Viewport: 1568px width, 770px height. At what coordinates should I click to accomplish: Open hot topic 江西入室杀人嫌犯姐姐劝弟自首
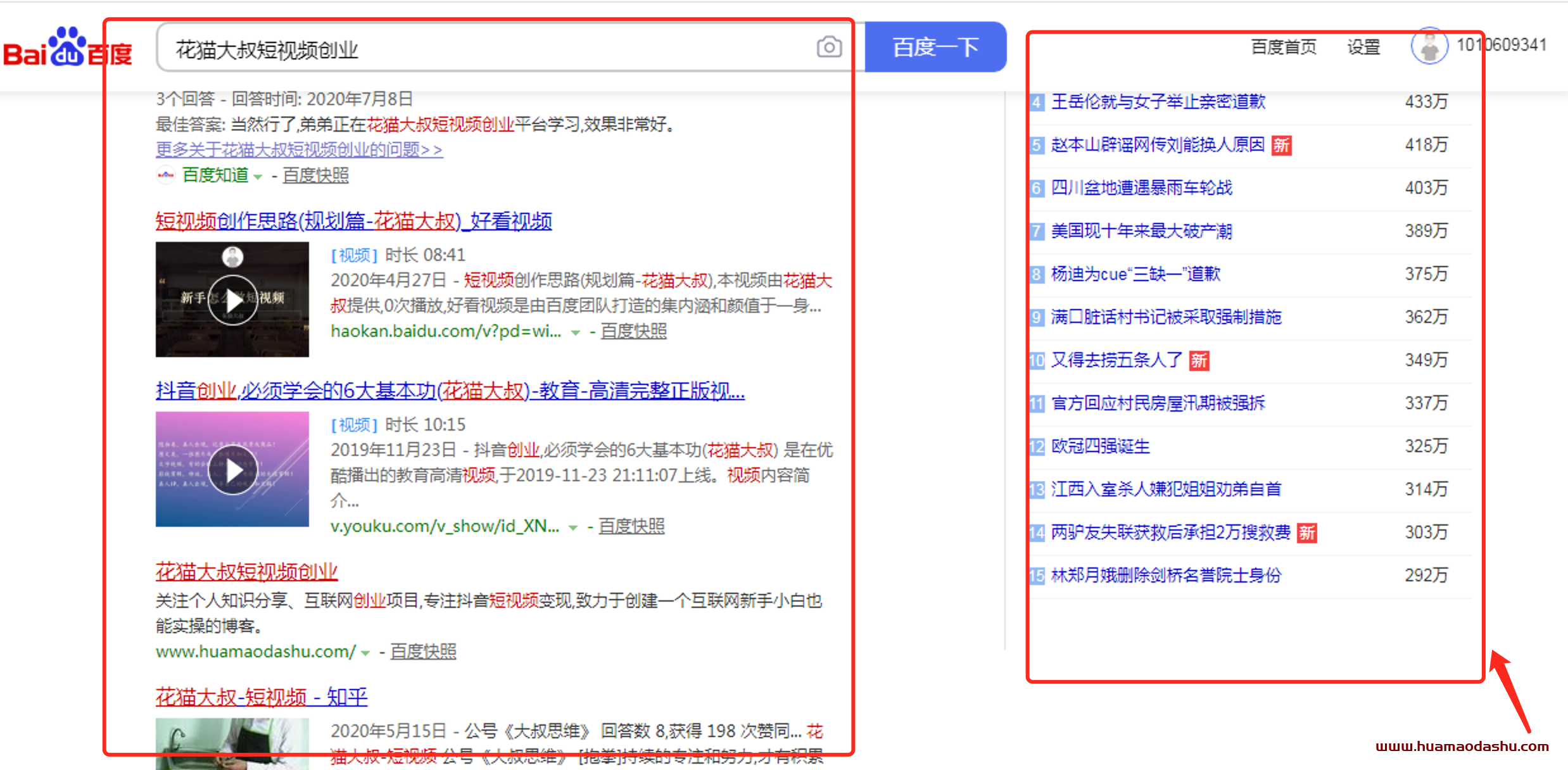coord(1167,489)
